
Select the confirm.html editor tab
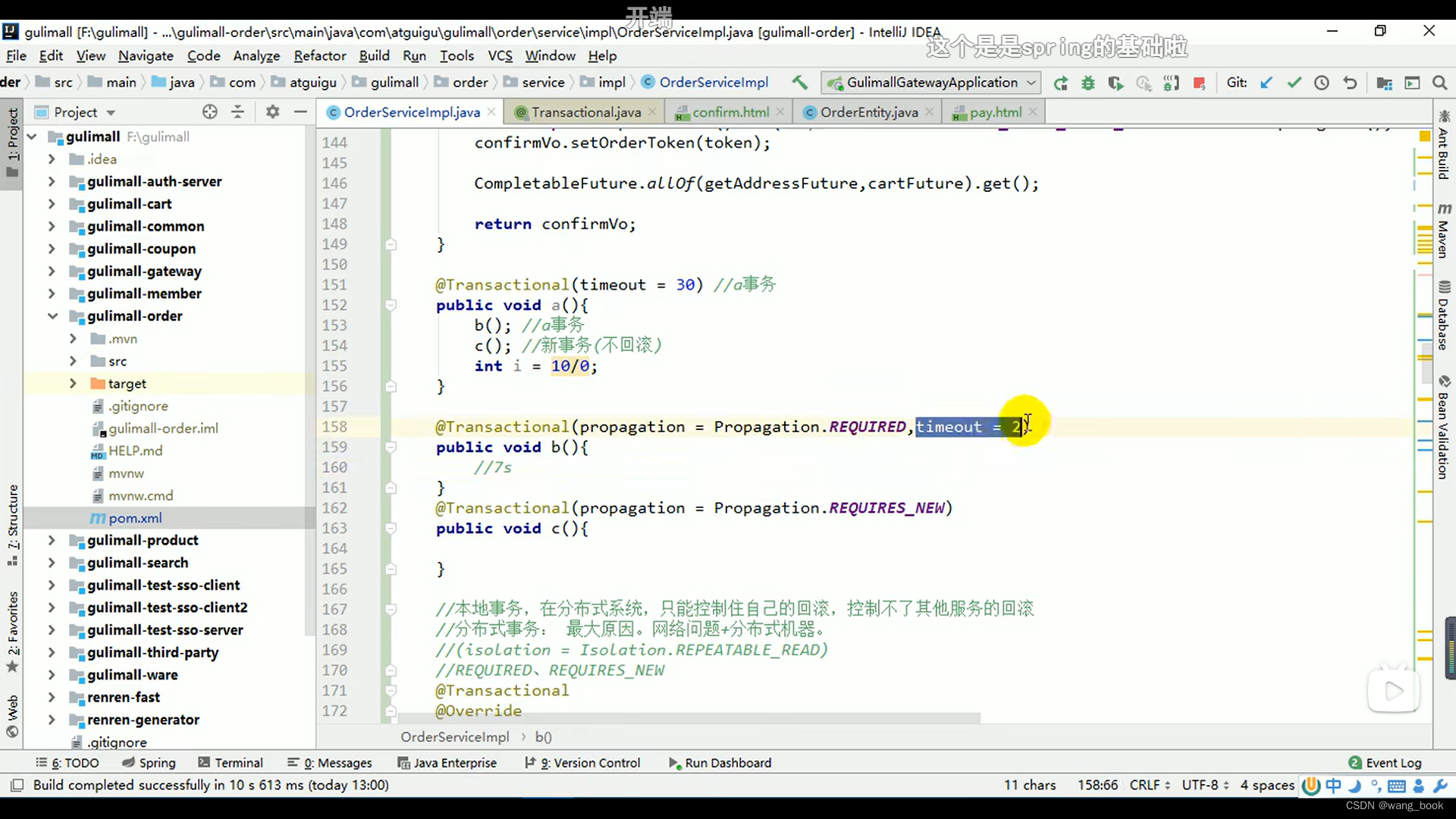click(730, 112)
